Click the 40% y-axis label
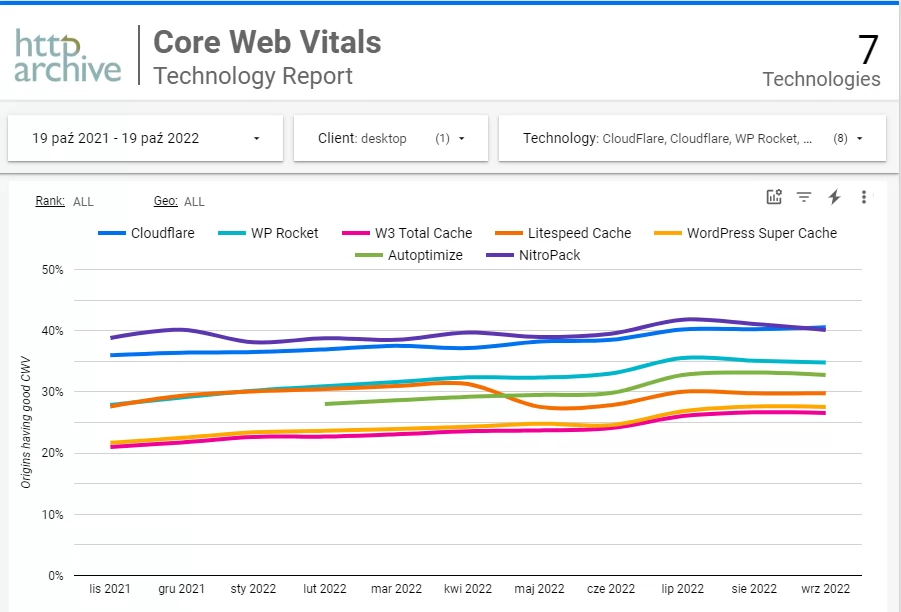Screen dimensions: 901x612 click(x=52, y=331)
